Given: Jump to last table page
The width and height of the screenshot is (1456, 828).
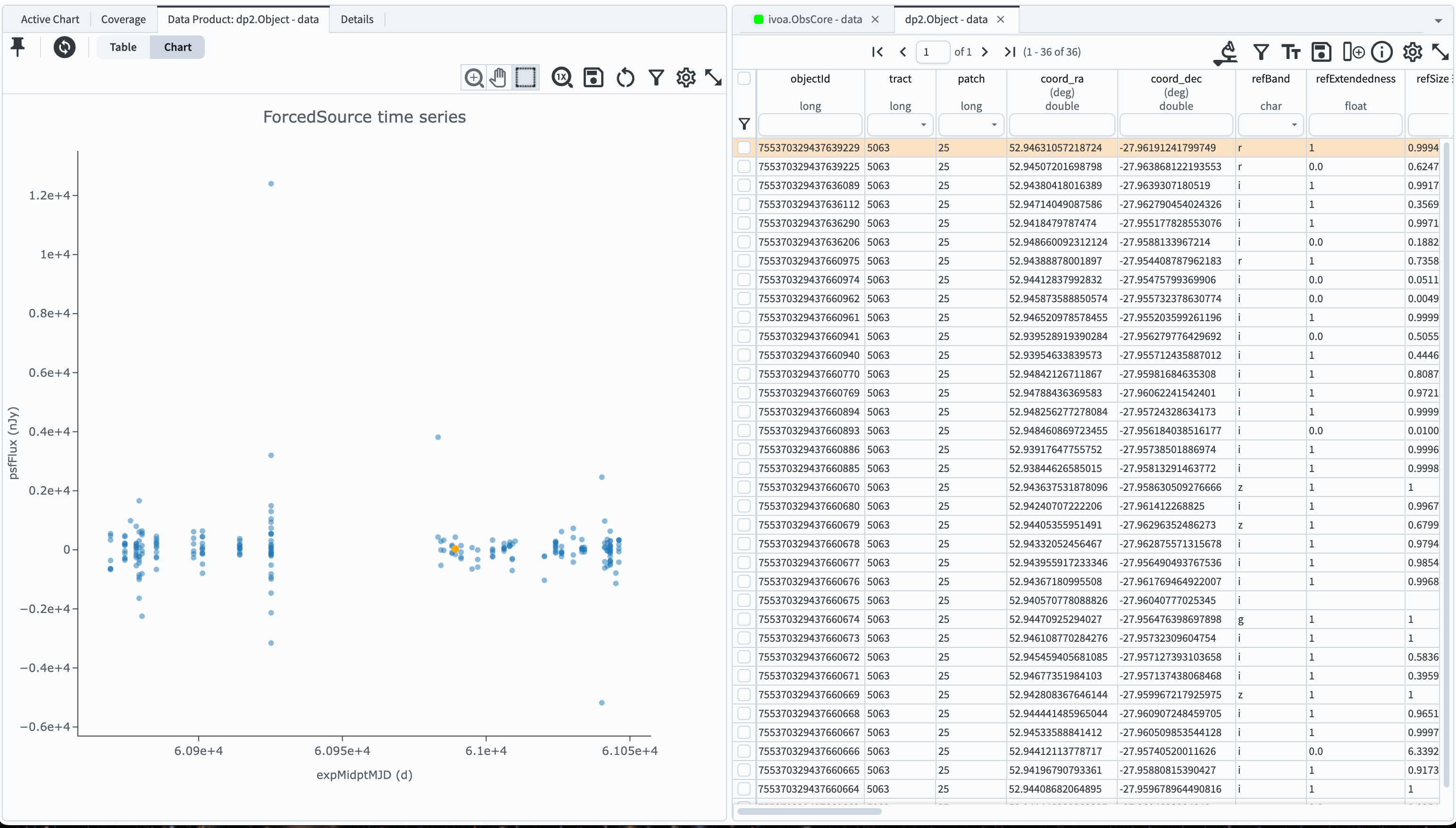Looking at the screenshot, I should pos(1010,52).
